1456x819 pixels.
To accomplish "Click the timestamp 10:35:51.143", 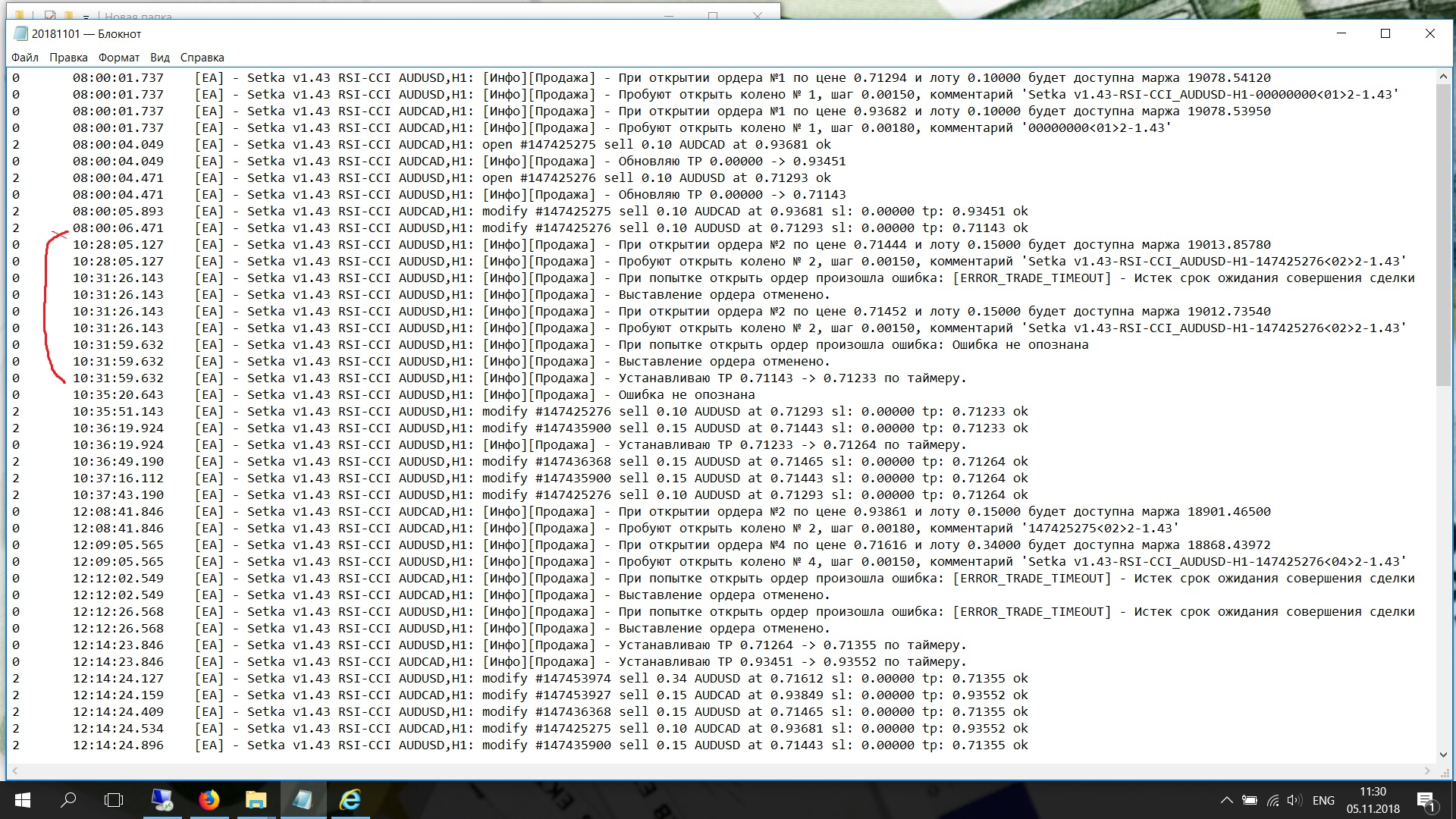I will (118, 411).
